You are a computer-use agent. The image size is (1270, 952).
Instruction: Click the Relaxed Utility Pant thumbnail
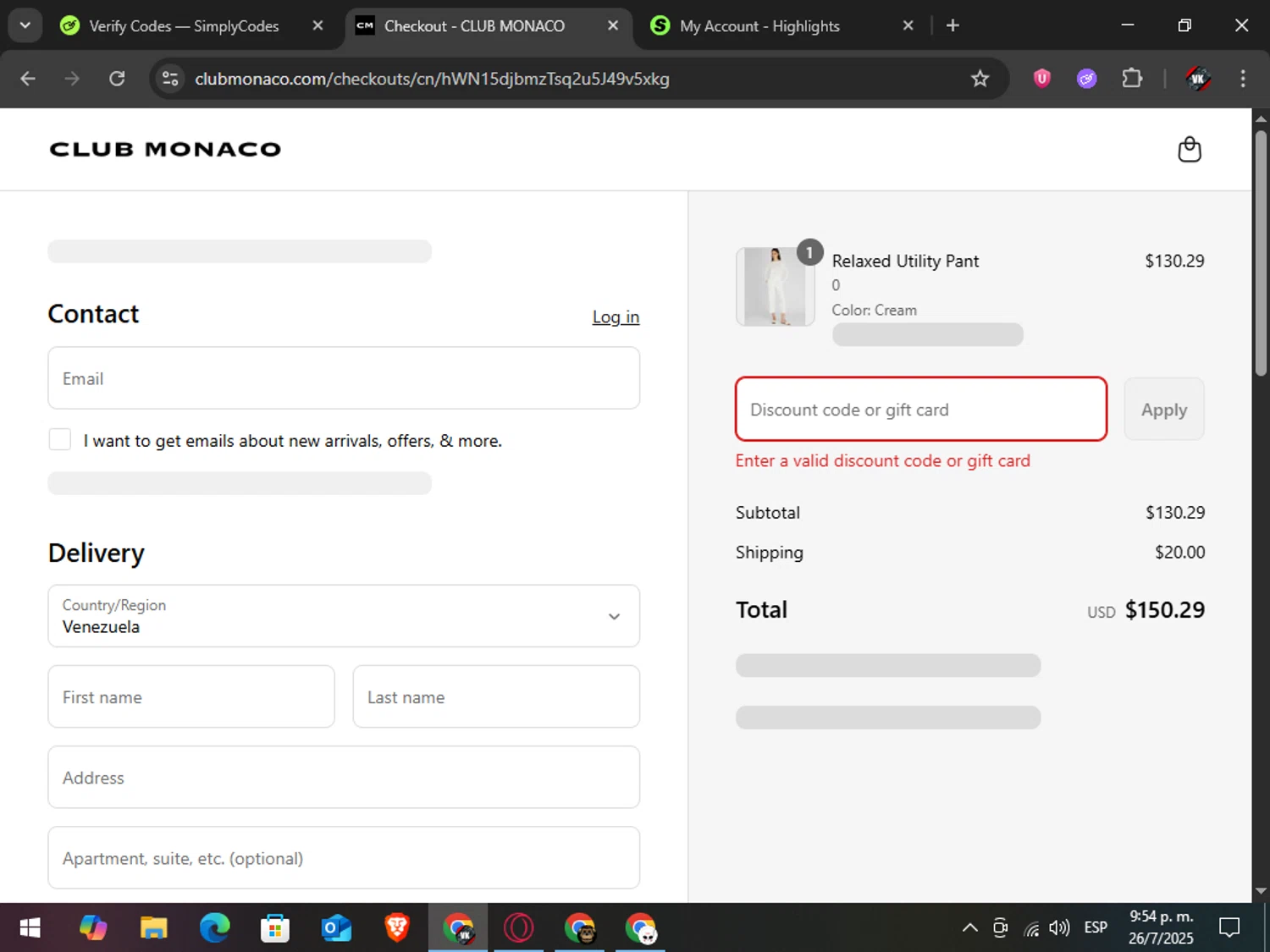click(x=776, y=287)
